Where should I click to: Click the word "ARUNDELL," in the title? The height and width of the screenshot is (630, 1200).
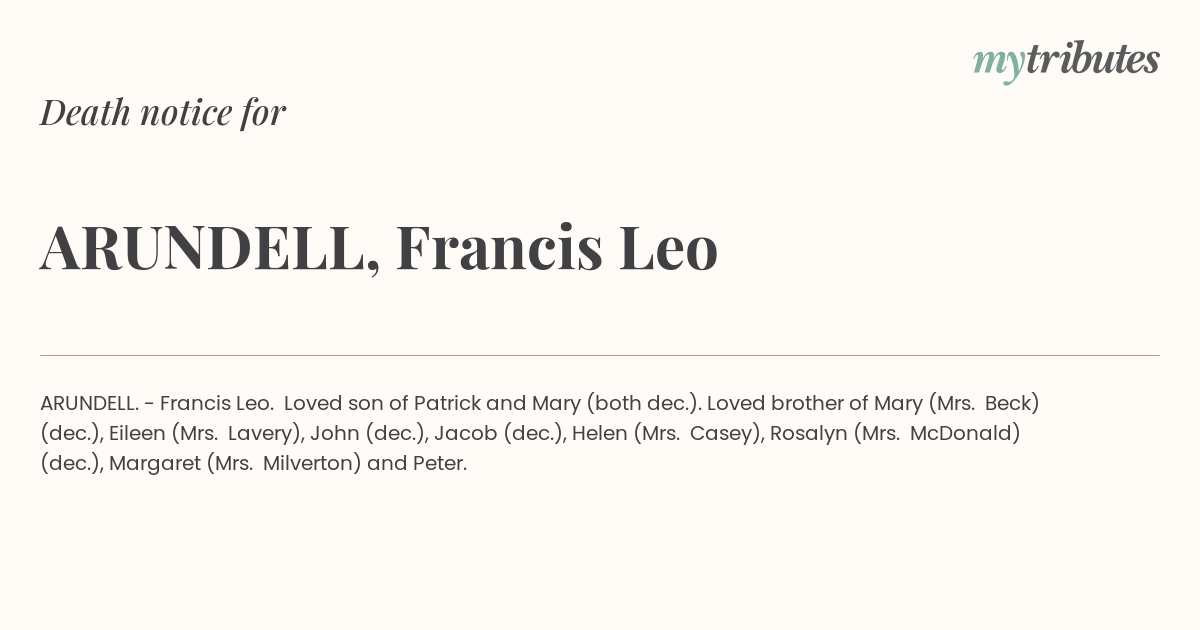(x=210, y=249)
